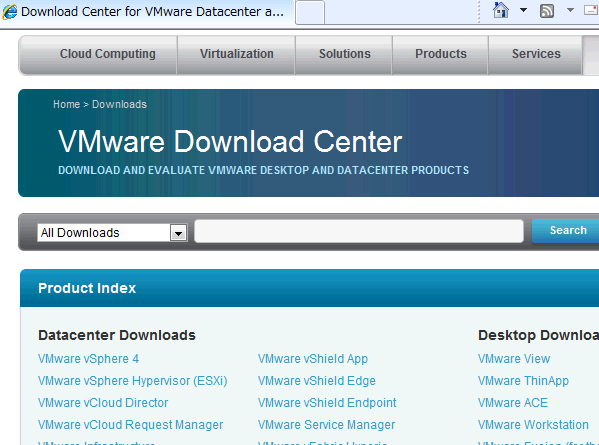Click the VMware Download Center title
Screen dimensions: 599x445
(230, 142)
